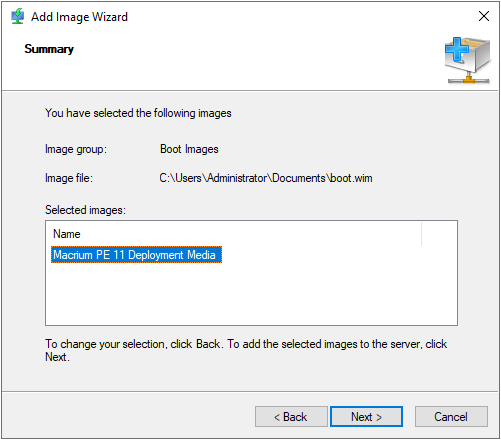Screen dimensions: 501x440
Task: Click the Boot Images group value
Action: pos(189,149)
